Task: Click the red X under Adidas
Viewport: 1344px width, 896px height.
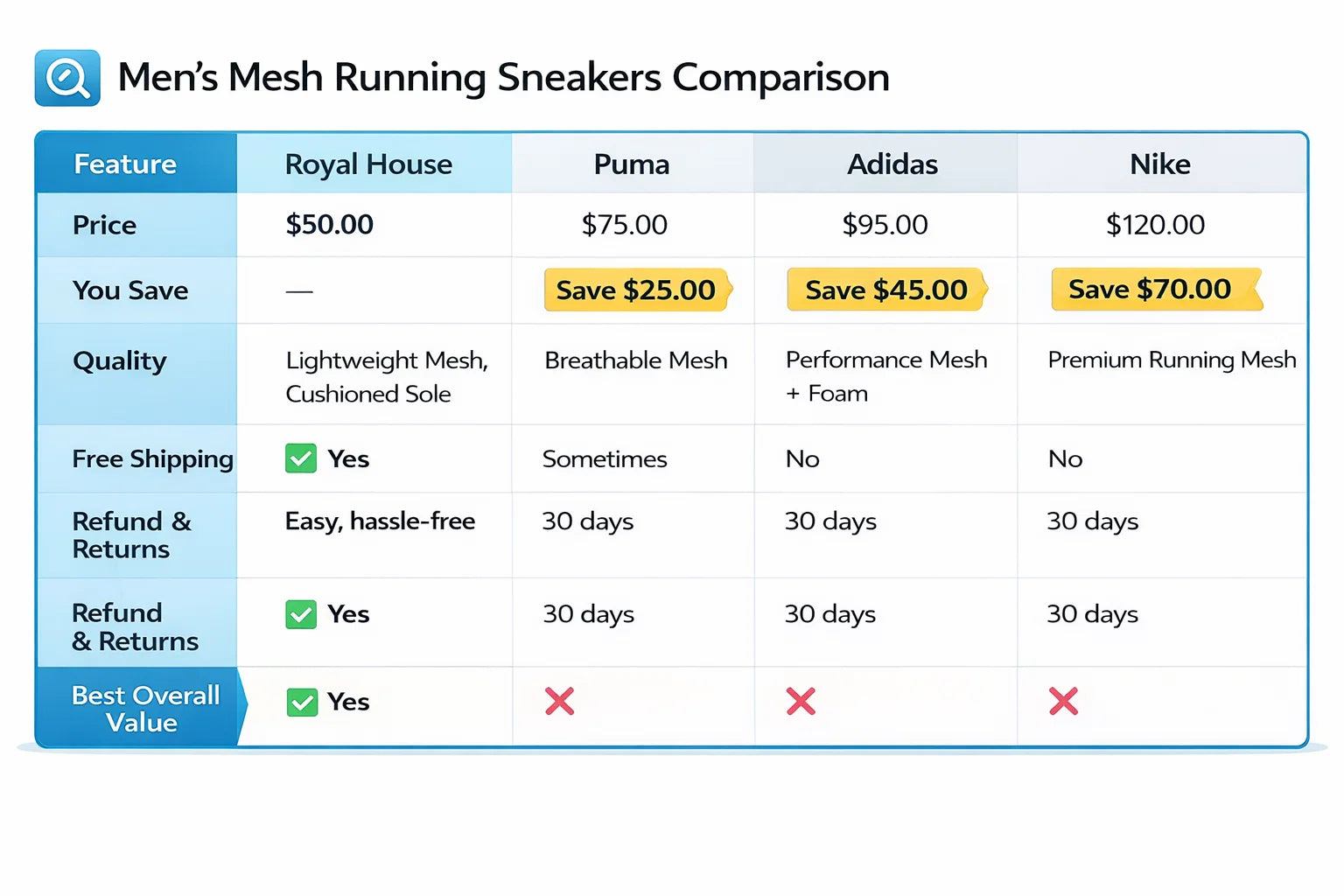Action: 801,701
